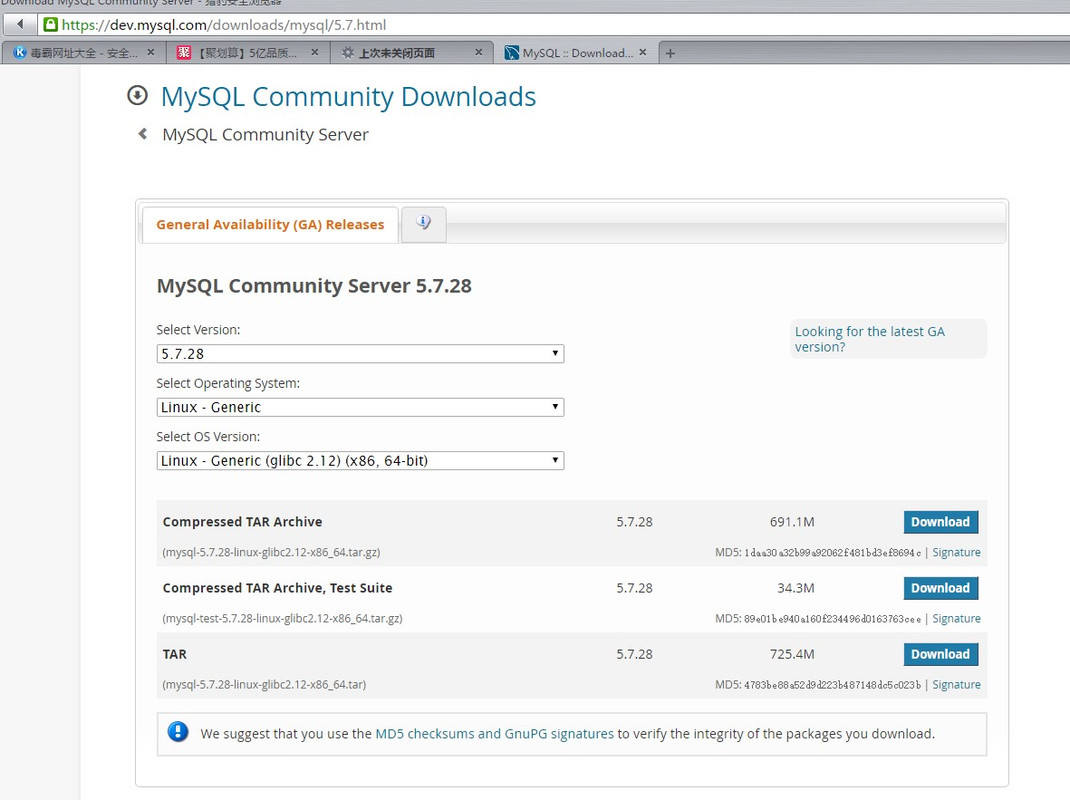Click the download circle icon beside MySQL Community Downloads
This screenshot has width=1070, height=800.
click(x=137, y=96)
